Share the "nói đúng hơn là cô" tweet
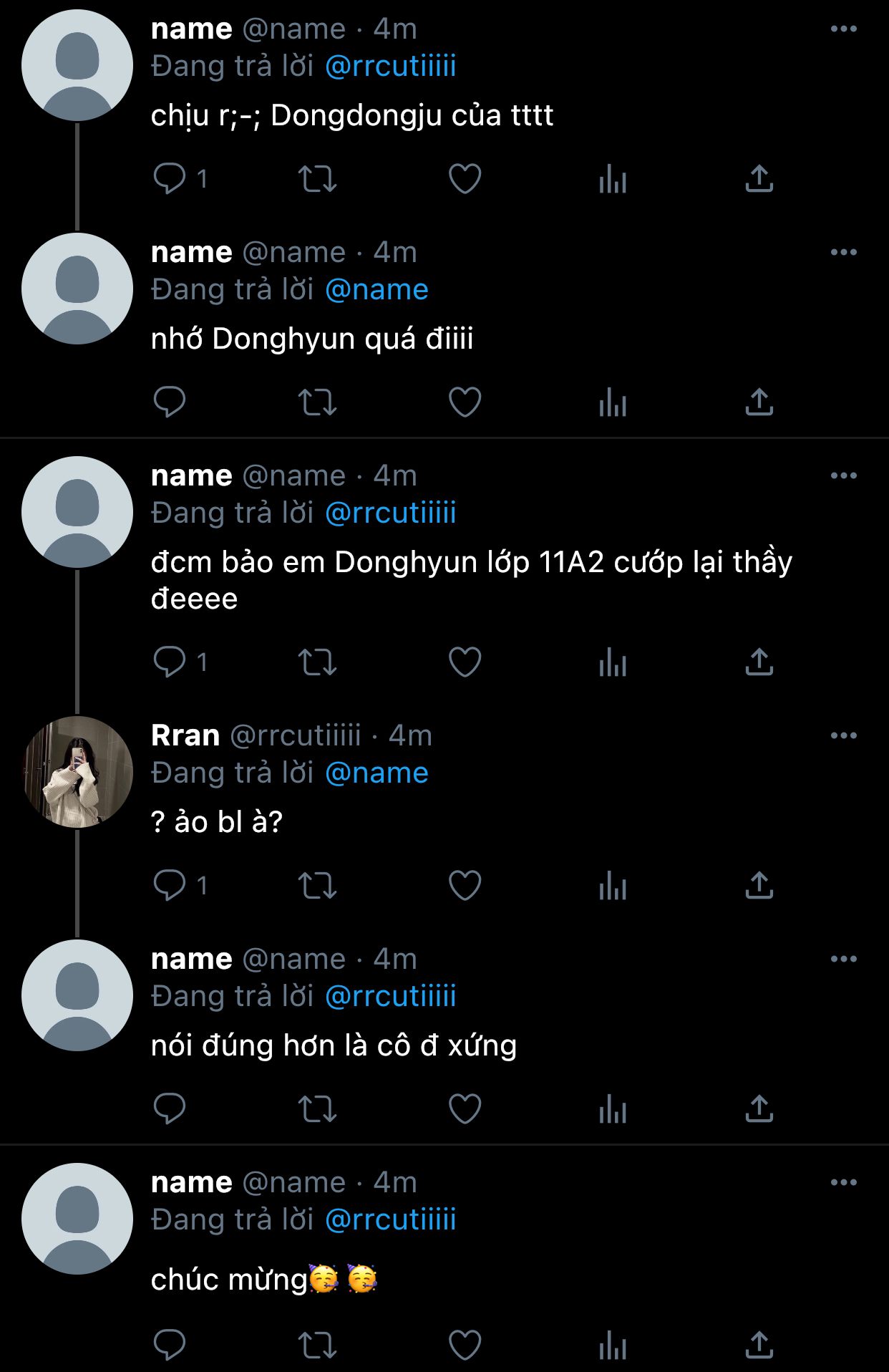The height and width of the screenshot is (1372, 889). tap(759, 1109)
